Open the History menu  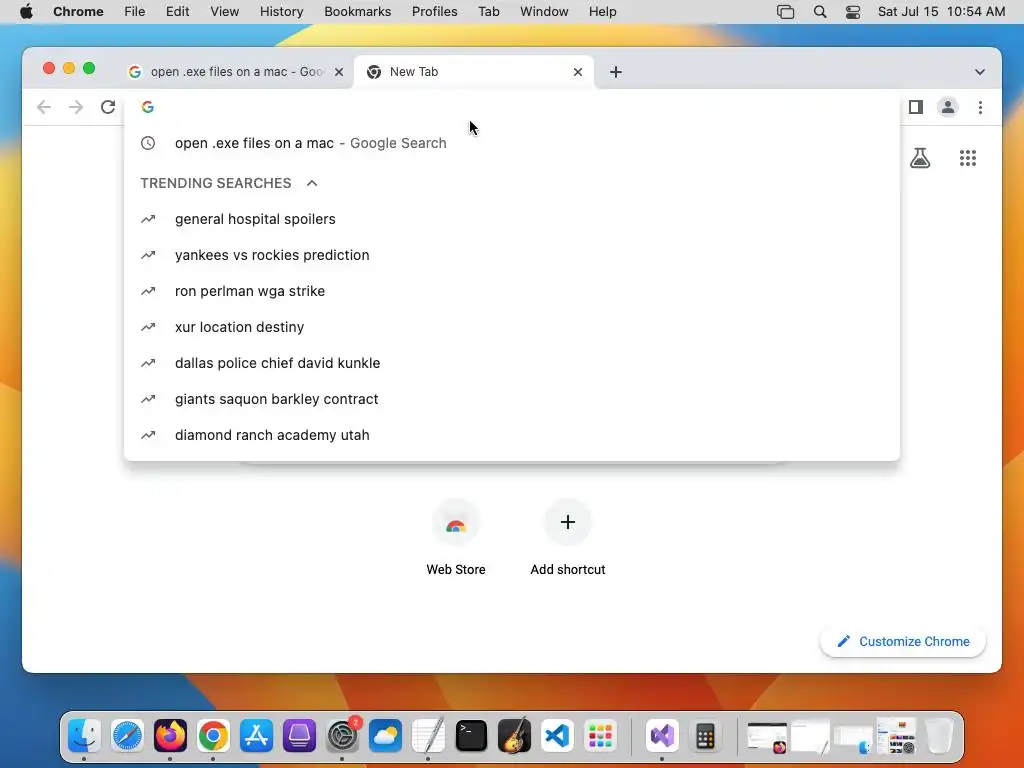(x=281, y=12)
